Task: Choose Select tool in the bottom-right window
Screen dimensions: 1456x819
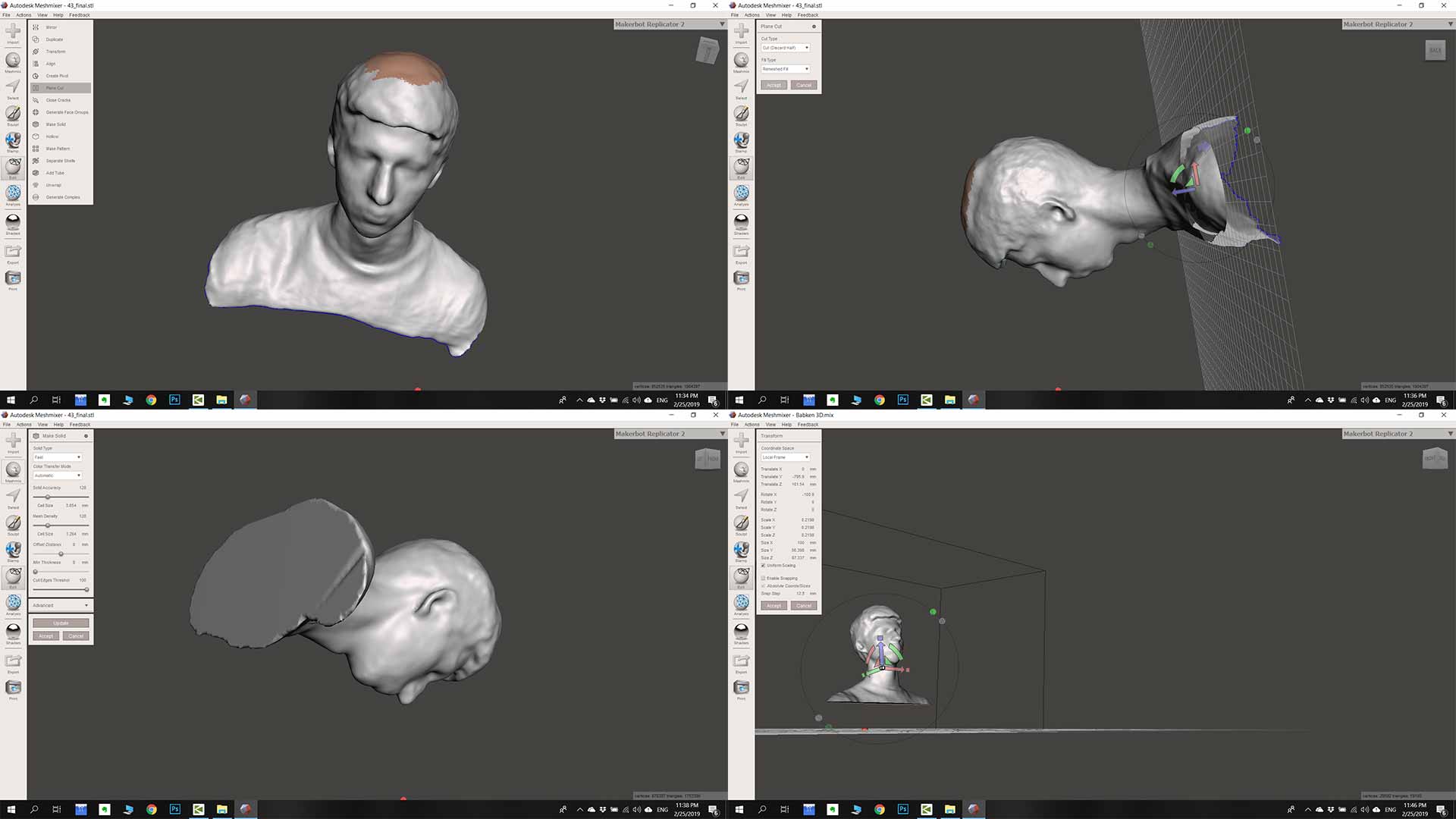Action: tap(741, 497)
